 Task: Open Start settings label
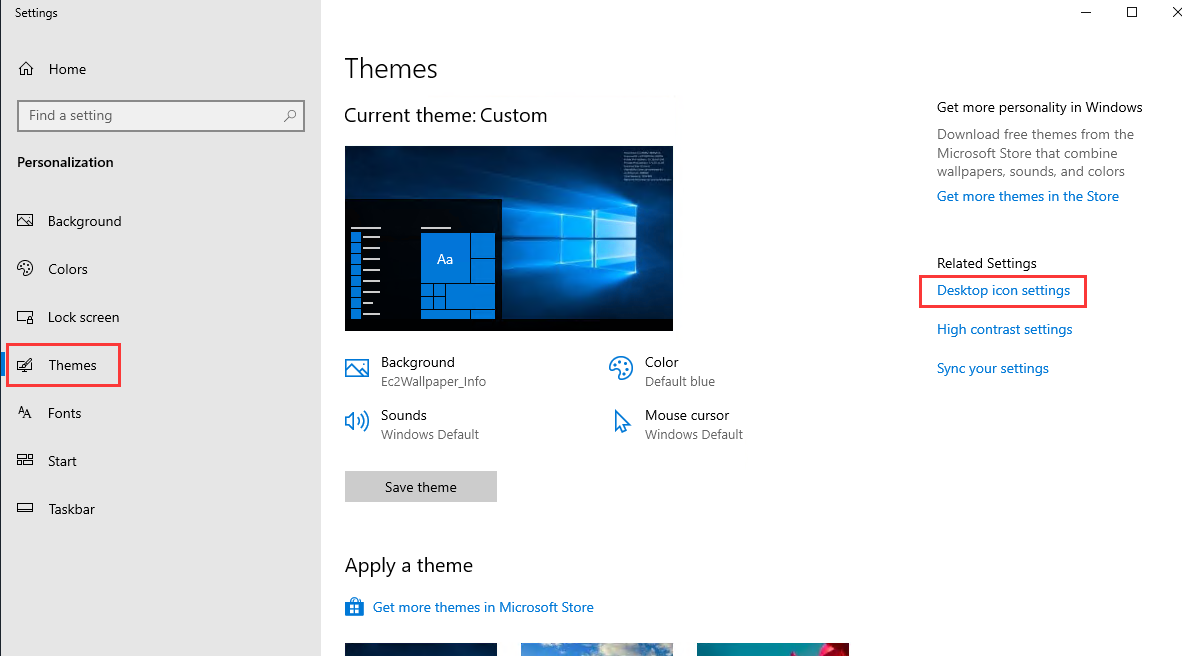pos(63,461)
